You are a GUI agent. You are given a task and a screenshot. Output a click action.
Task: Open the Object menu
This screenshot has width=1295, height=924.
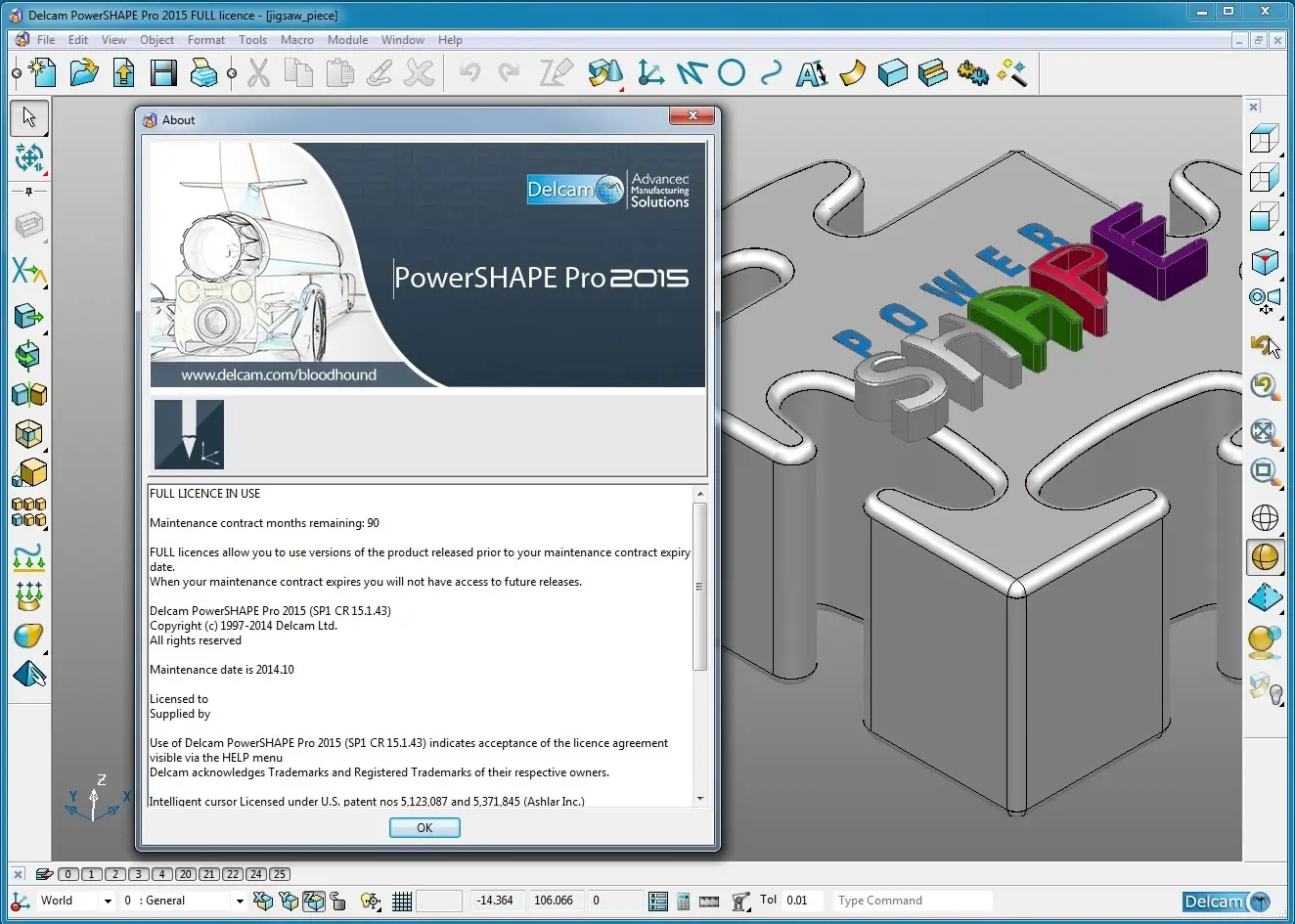156,40
